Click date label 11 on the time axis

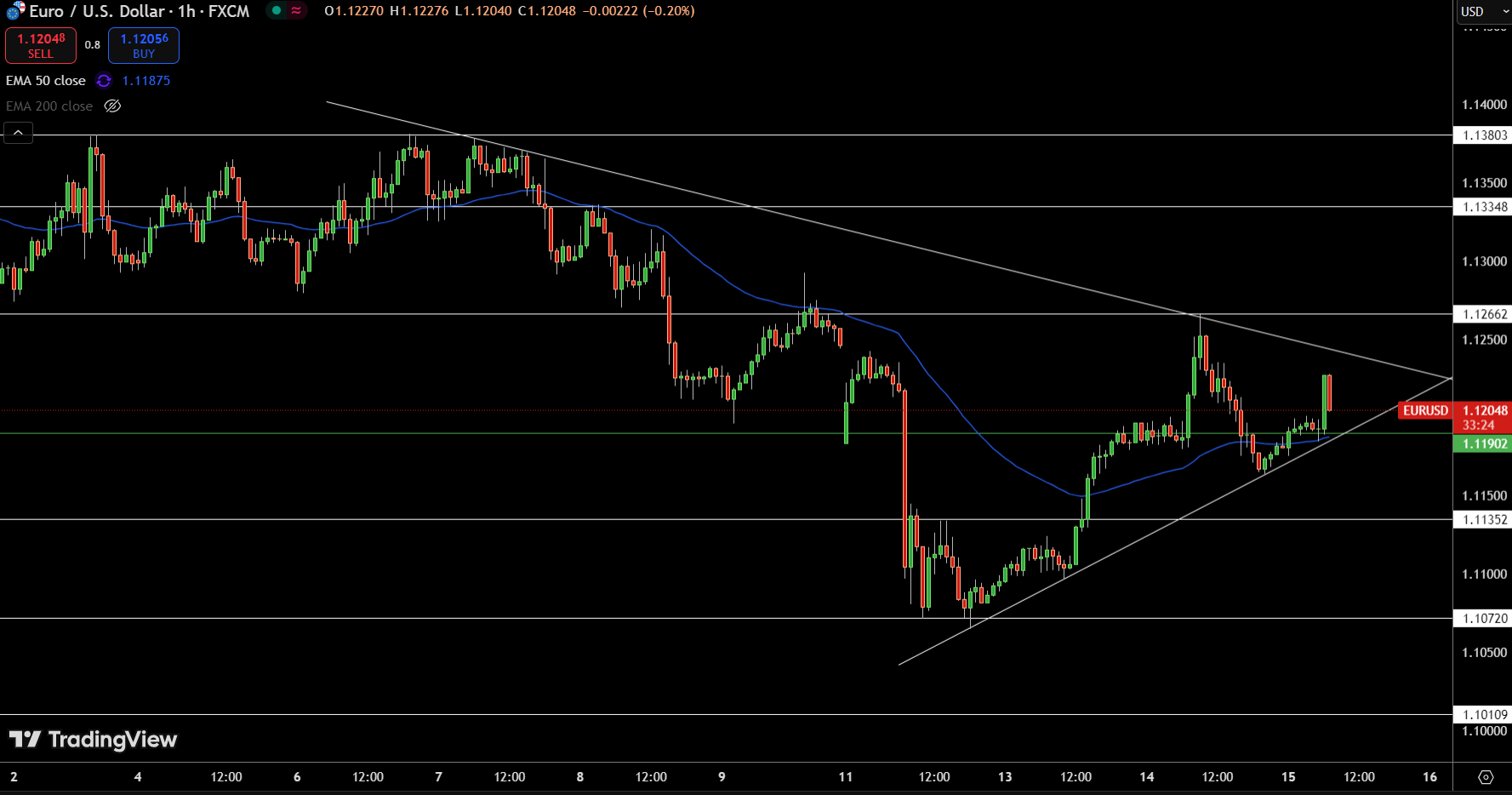point(845,777)
